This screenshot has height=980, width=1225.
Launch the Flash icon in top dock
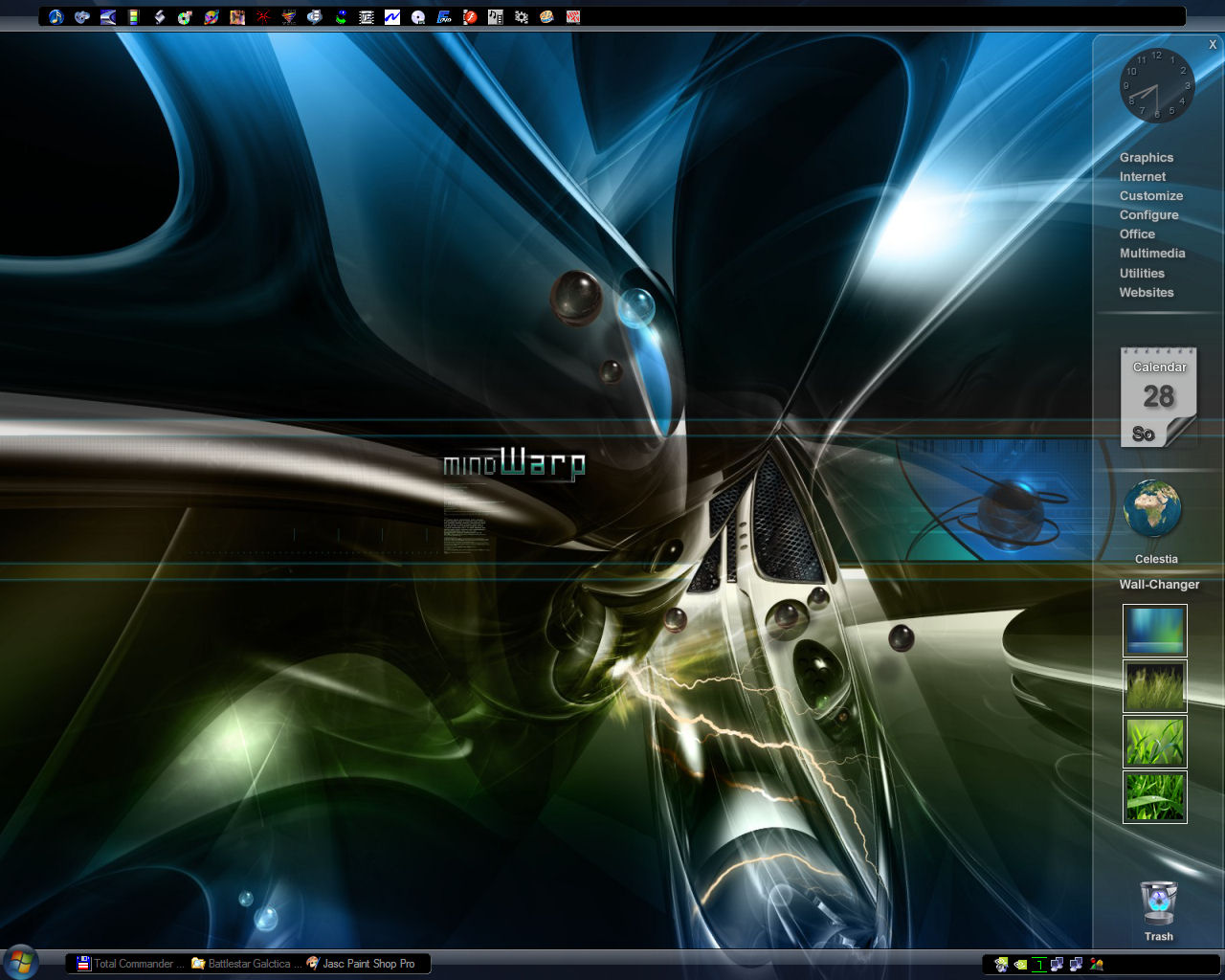pyautogui.click(x=470, y=16)
